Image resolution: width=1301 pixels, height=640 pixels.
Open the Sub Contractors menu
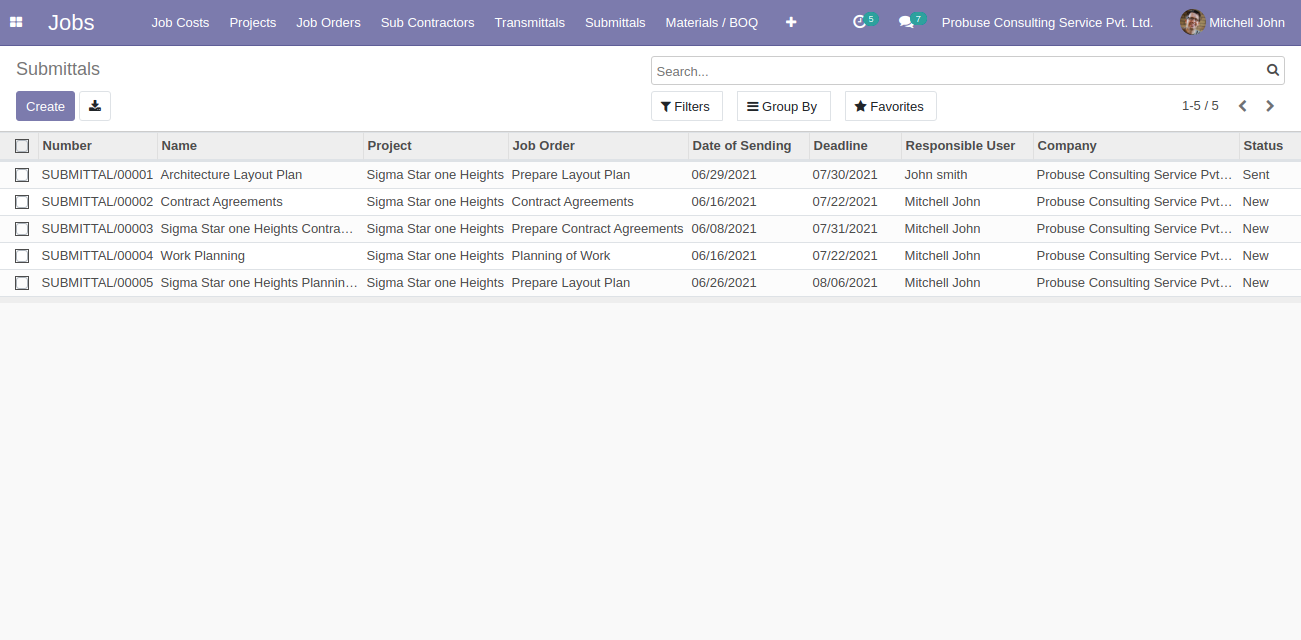[428, 22]
